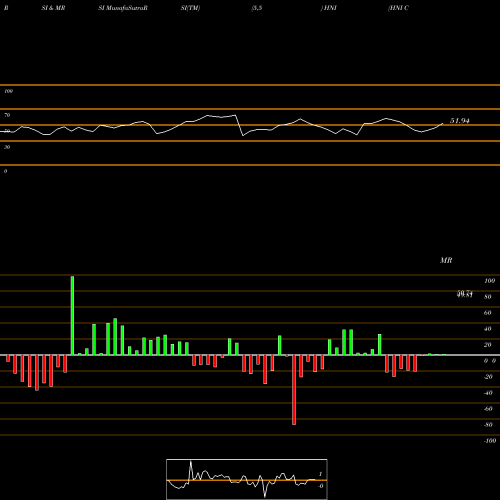Click the ') HNI' header text
Screen dimensions: 500x500
click(x=329, y=8)
